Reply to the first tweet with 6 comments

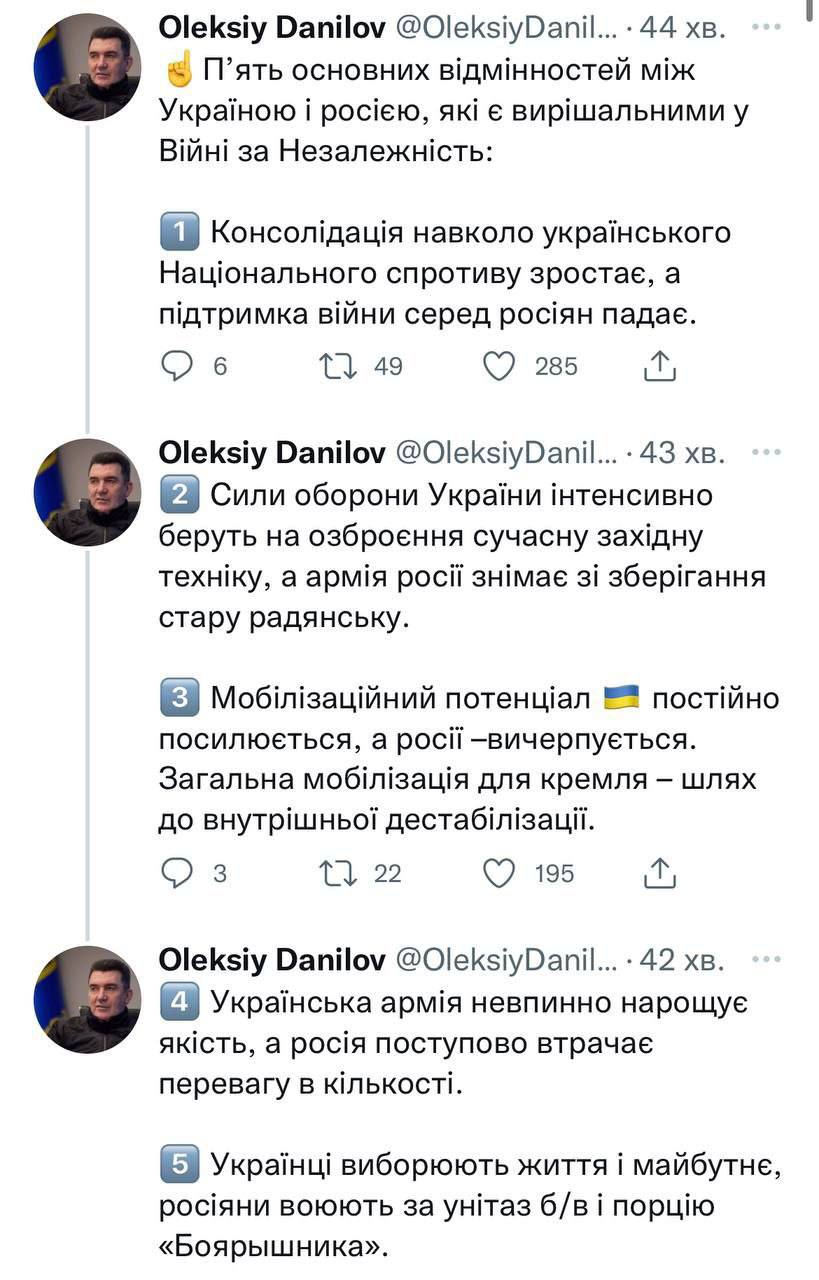tap(177, 367)
